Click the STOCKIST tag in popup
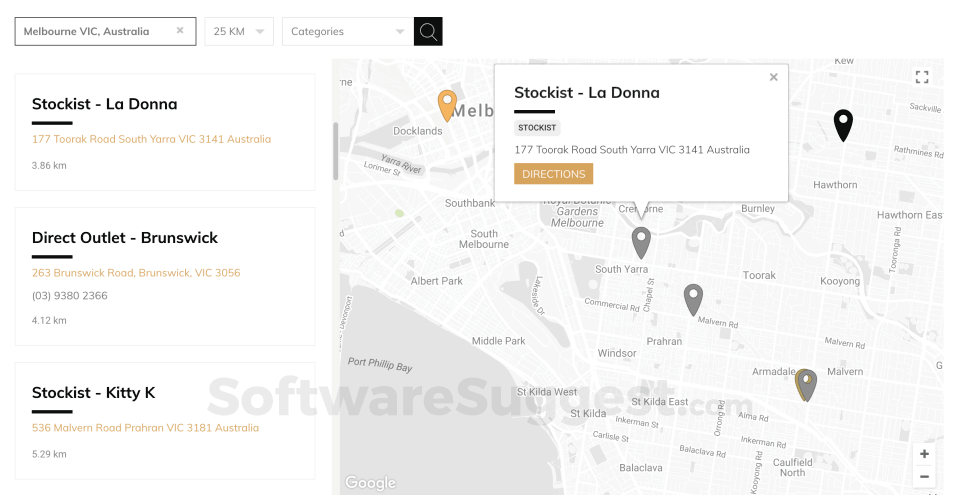 [x=537, y=127]
